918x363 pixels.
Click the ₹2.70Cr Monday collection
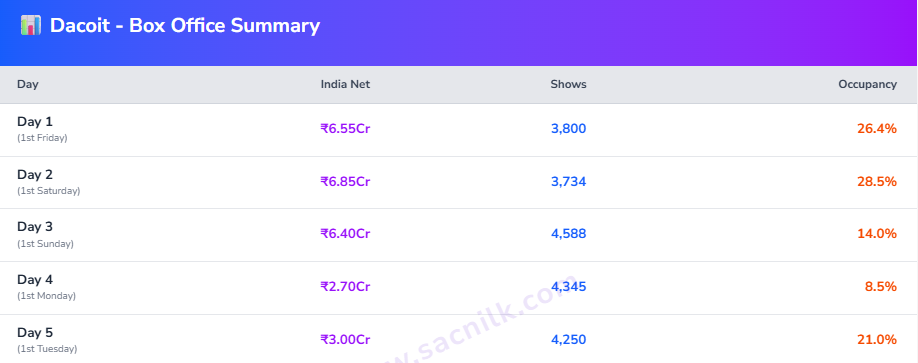[x=345, y=287]
